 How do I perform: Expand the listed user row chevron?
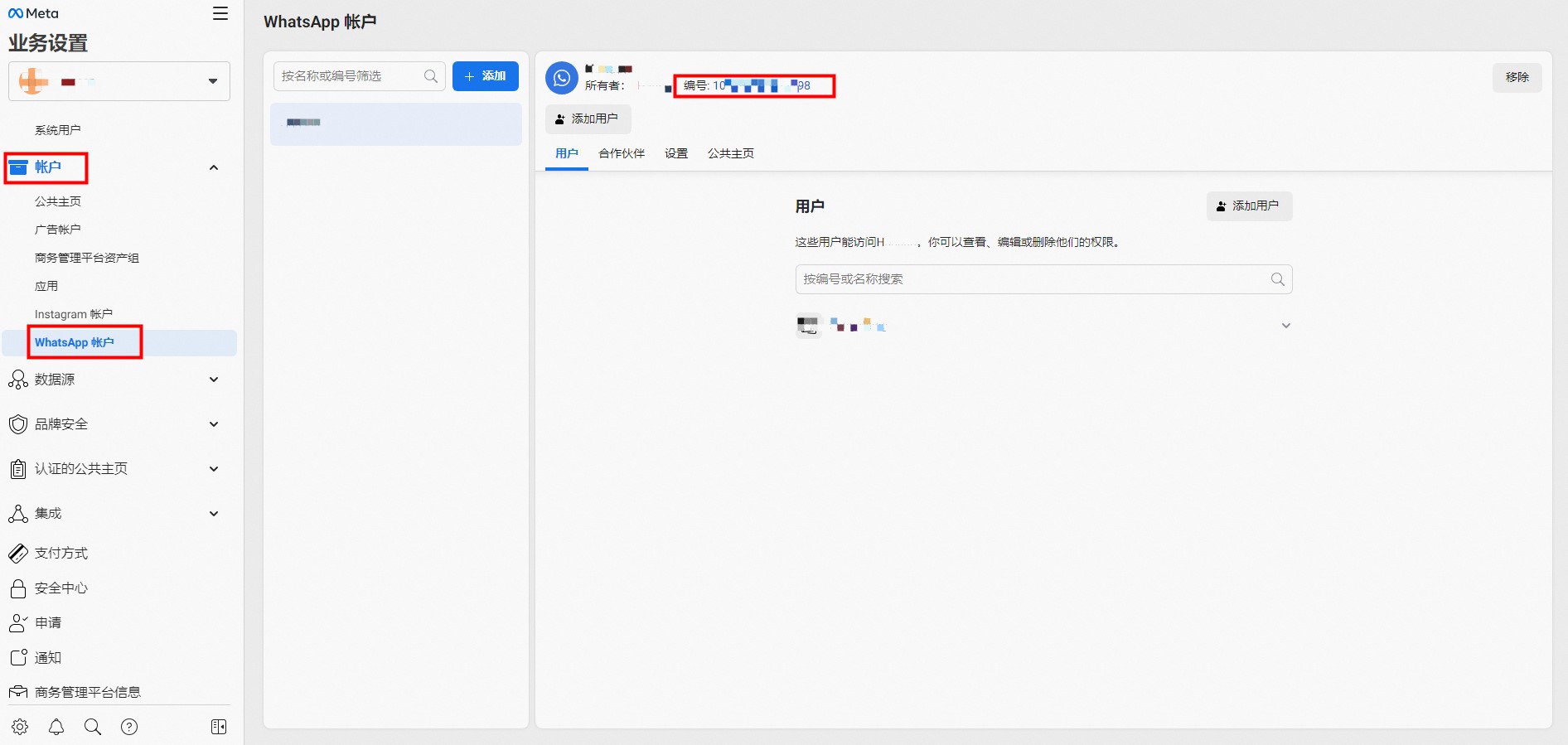click(x=1286, y=326)
